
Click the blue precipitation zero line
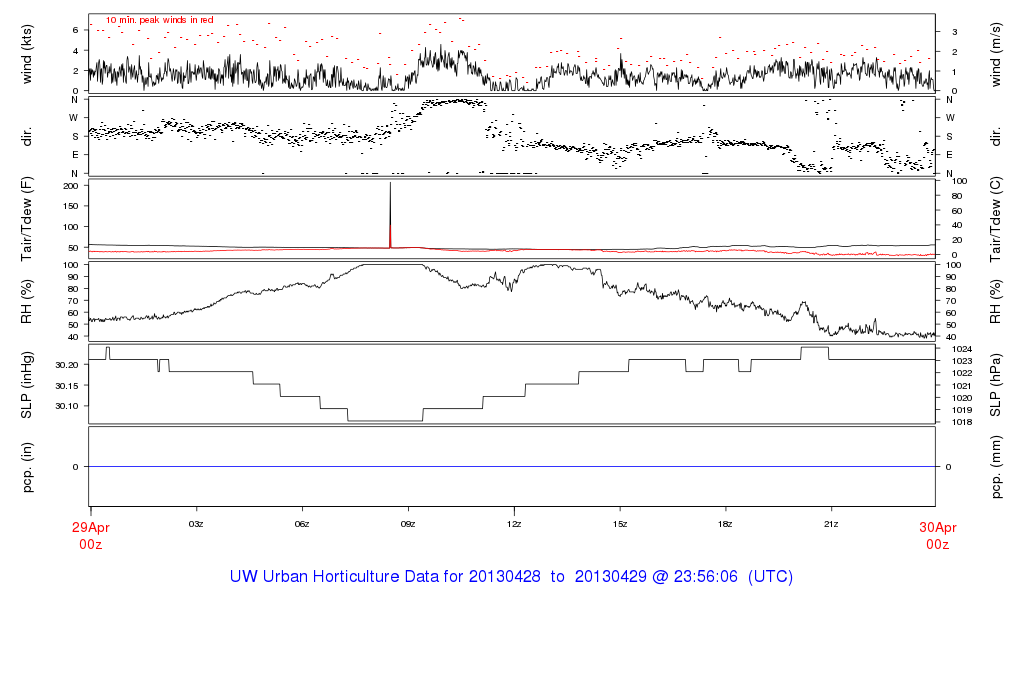(512, 466)
